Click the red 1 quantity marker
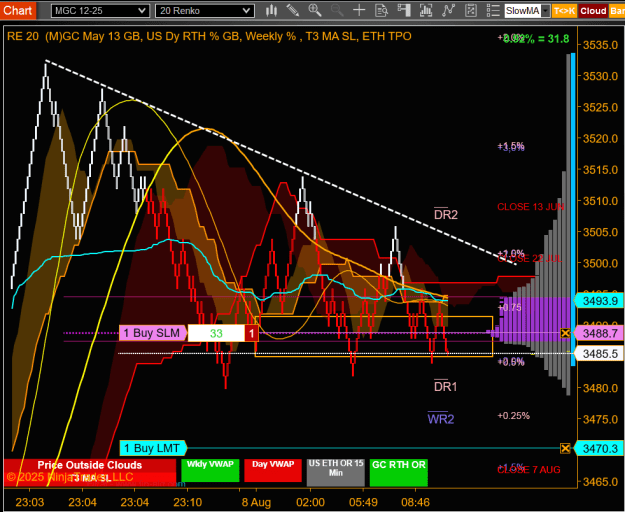This screenshot has width=625, height=512. pos(252,333)
